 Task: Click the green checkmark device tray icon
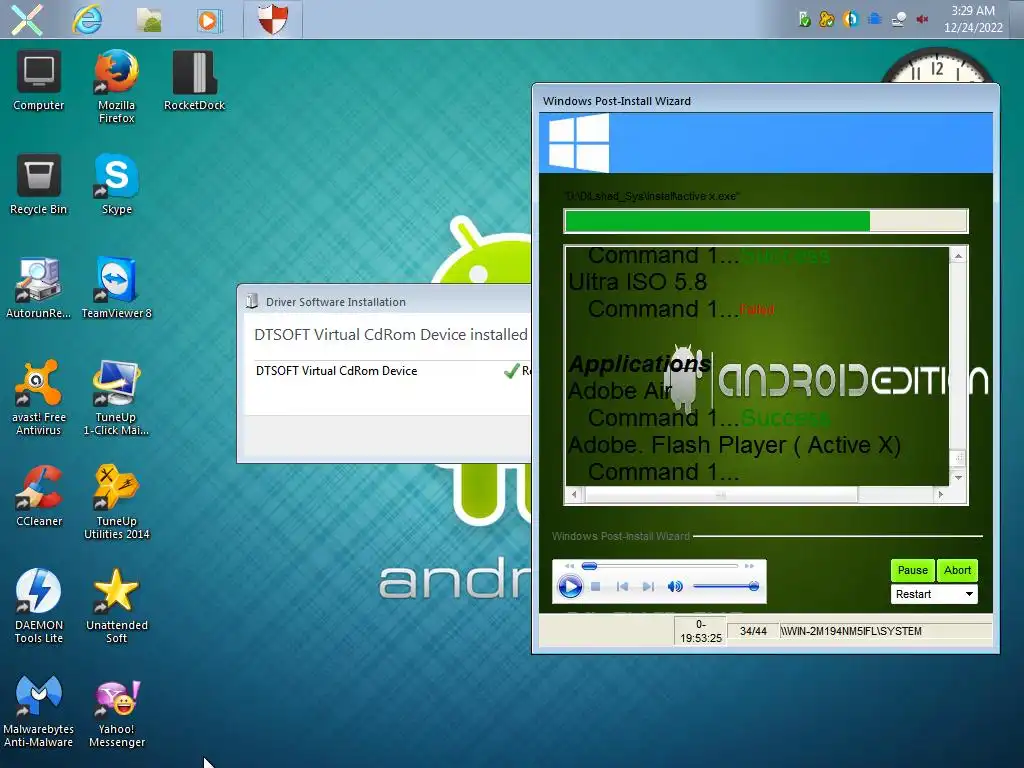(x=805, y=19)
